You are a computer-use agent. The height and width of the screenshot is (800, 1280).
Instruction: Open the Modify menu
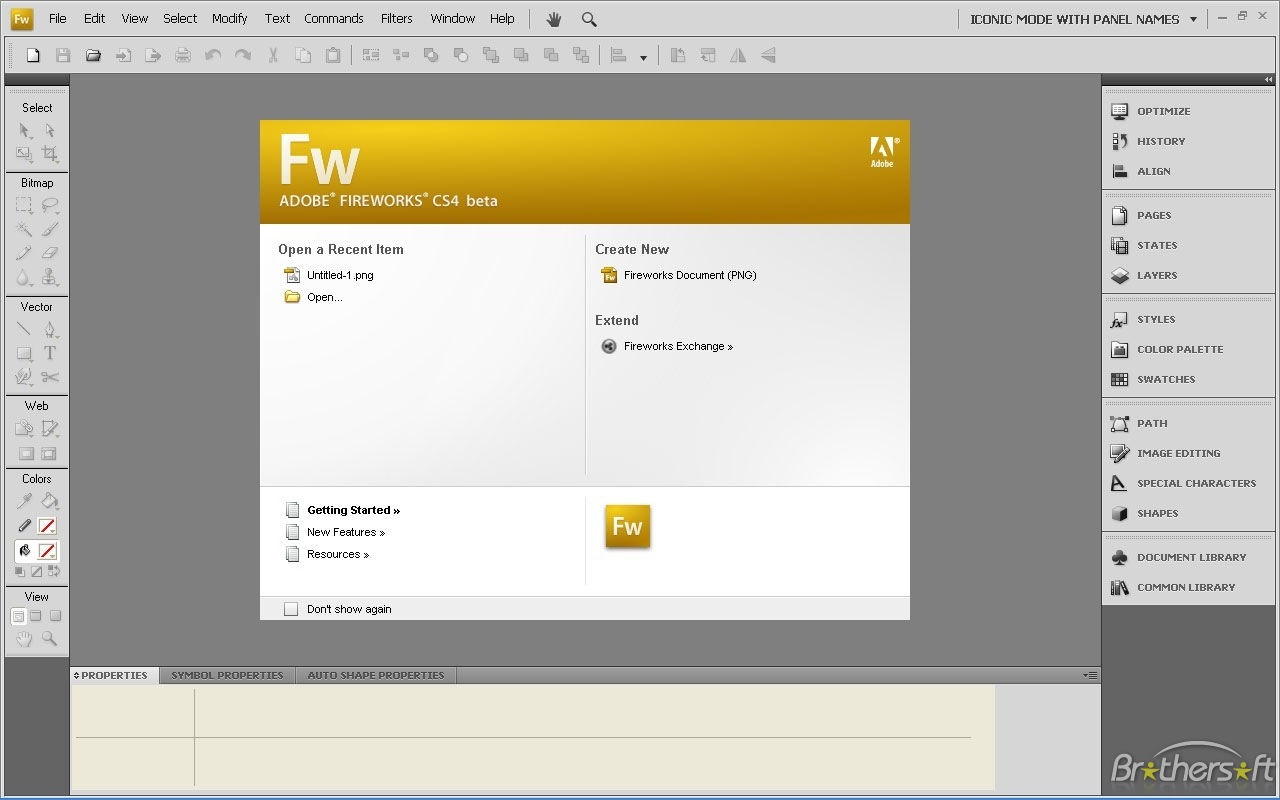coord(230,18)
